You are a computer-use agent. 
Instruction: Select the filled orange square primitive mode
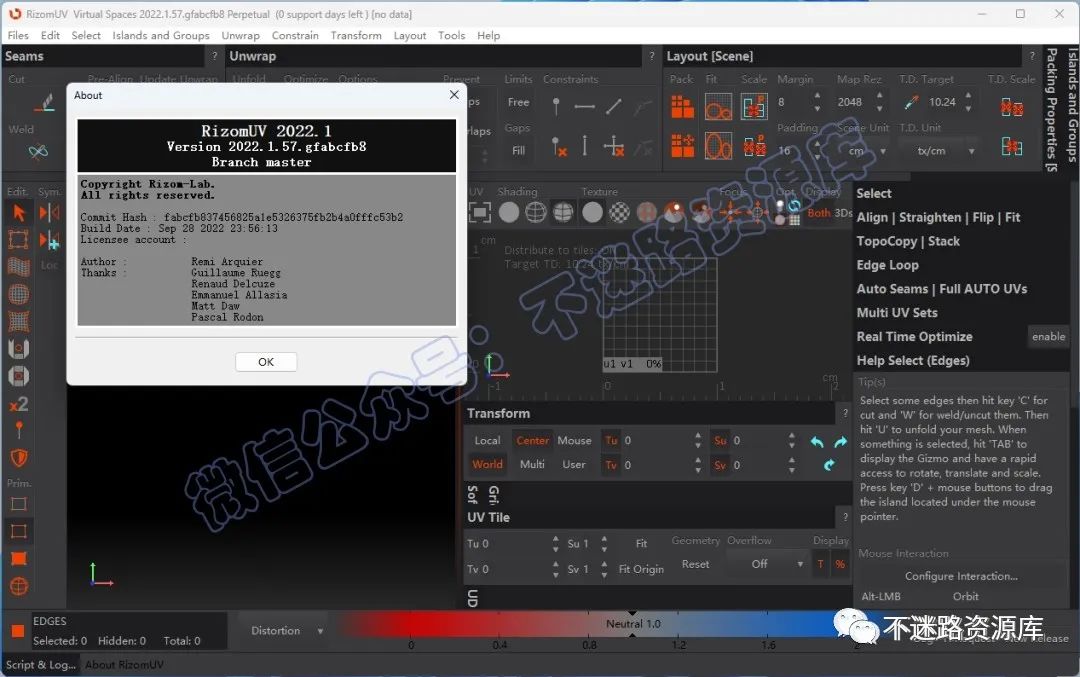click(x=19, y=559)
